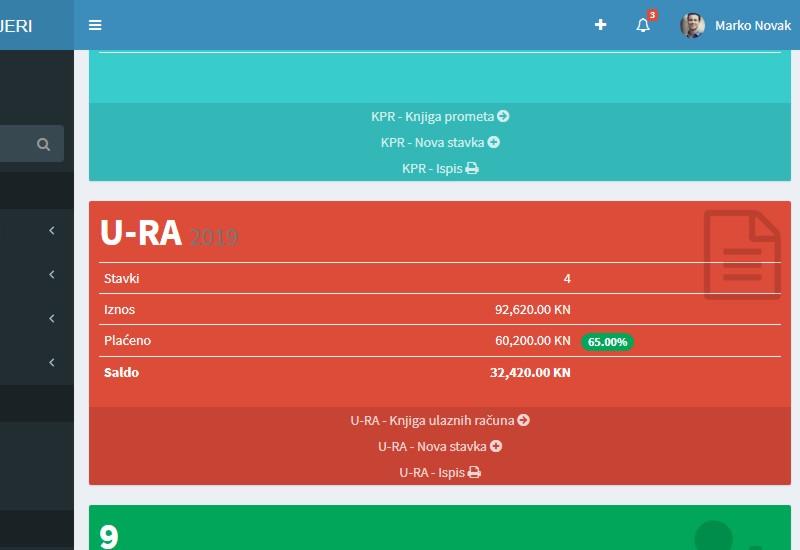
Task: Open KPR - Ispis print link
Action: 440,168
